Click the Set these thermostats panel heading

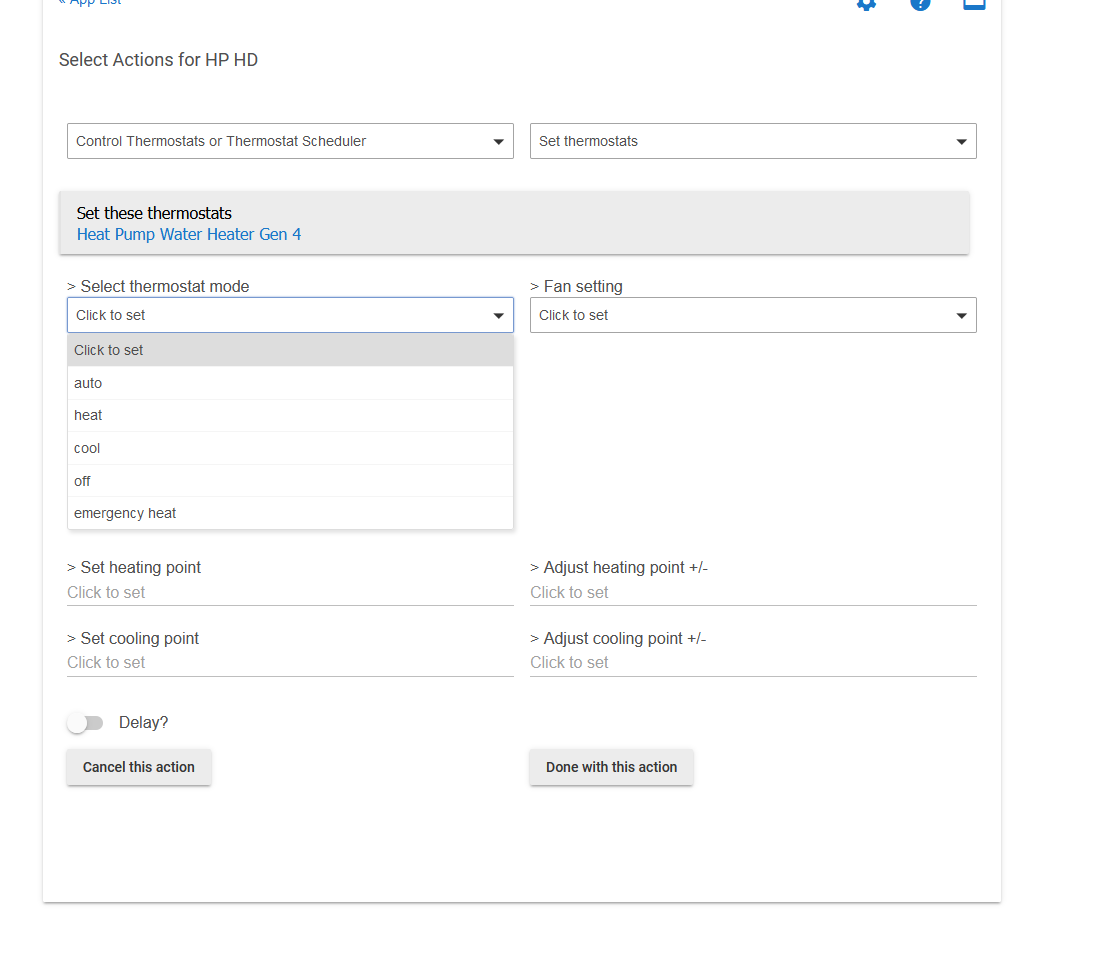pos(154,213)
